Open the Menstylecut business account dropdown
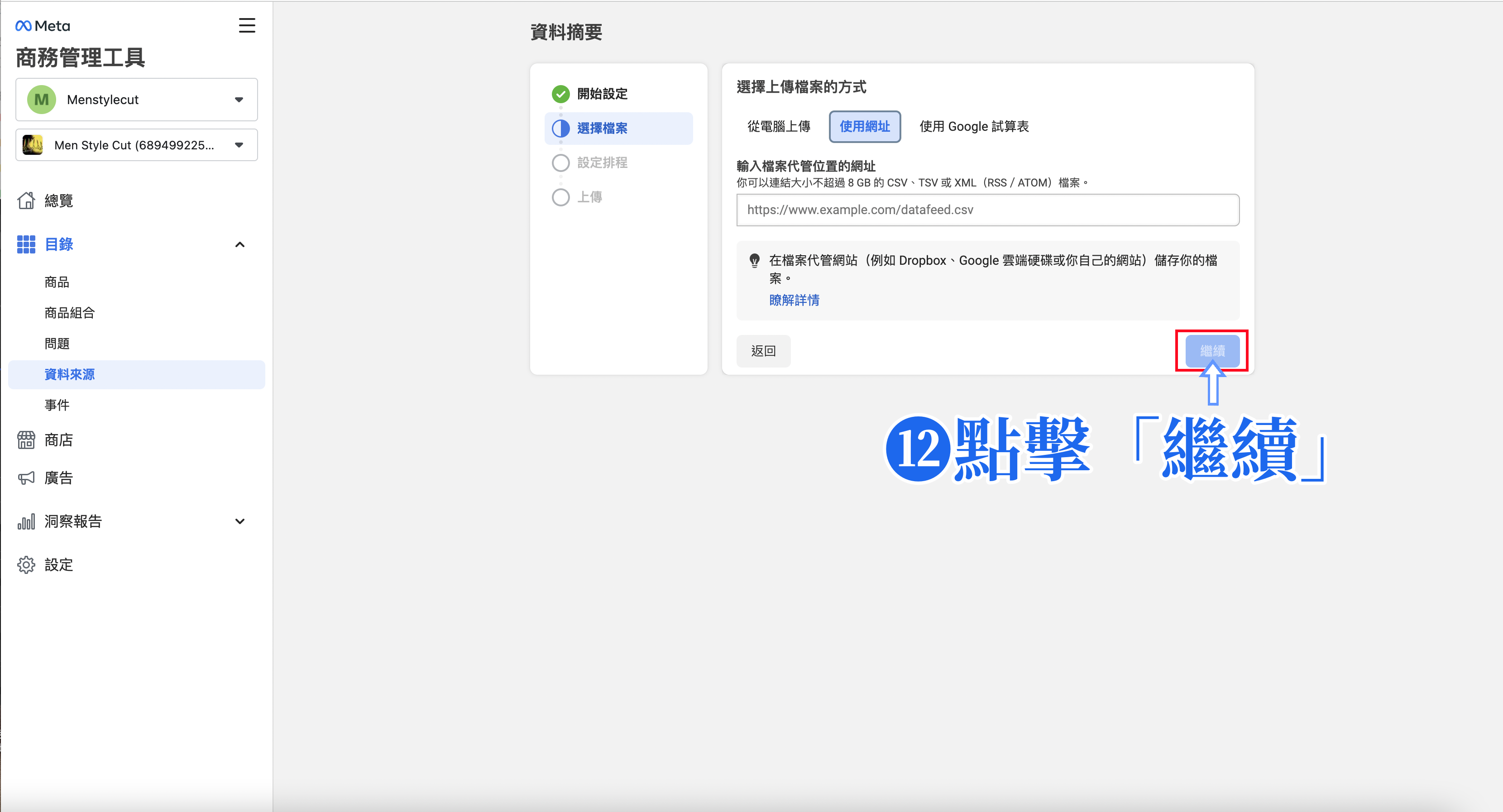Image resolution: width=1503 pixels, height=812 pixels. tap(137, 100)
